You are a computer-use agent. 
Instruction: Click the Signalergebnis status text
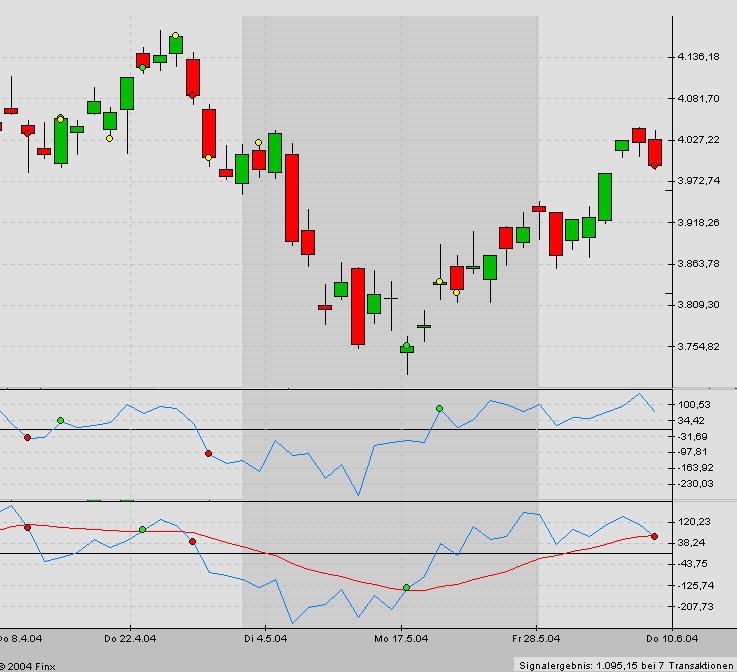tap(626, 665)
